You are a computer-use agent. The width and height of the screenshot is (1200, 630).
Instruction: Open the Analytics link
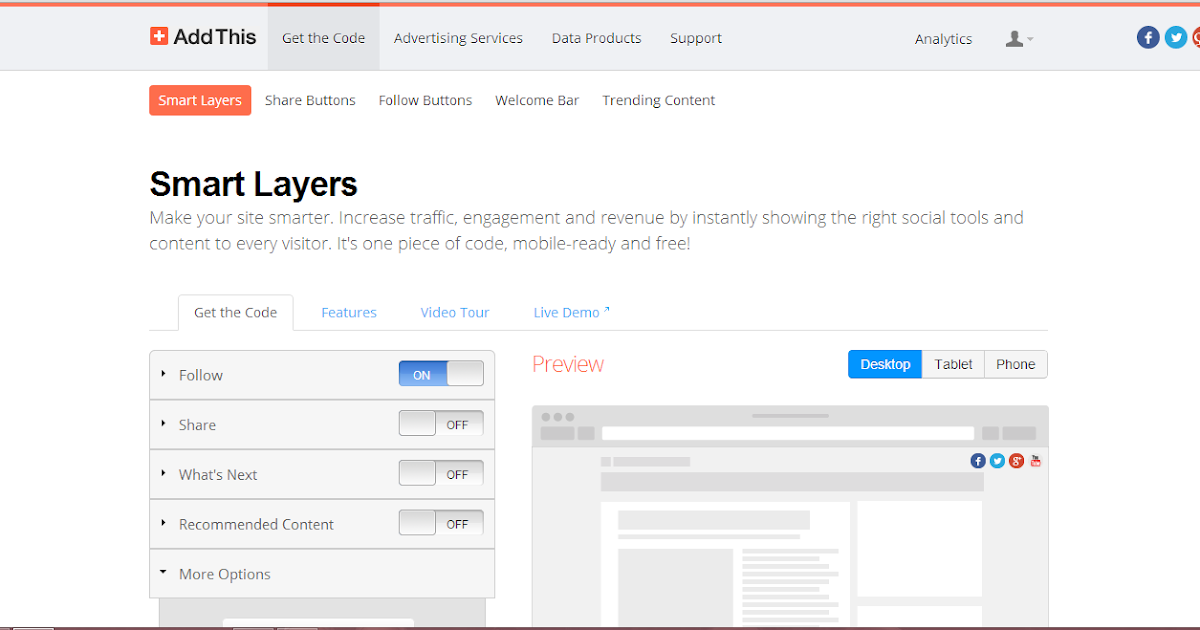pyautogui.click(x=943, y=39)
